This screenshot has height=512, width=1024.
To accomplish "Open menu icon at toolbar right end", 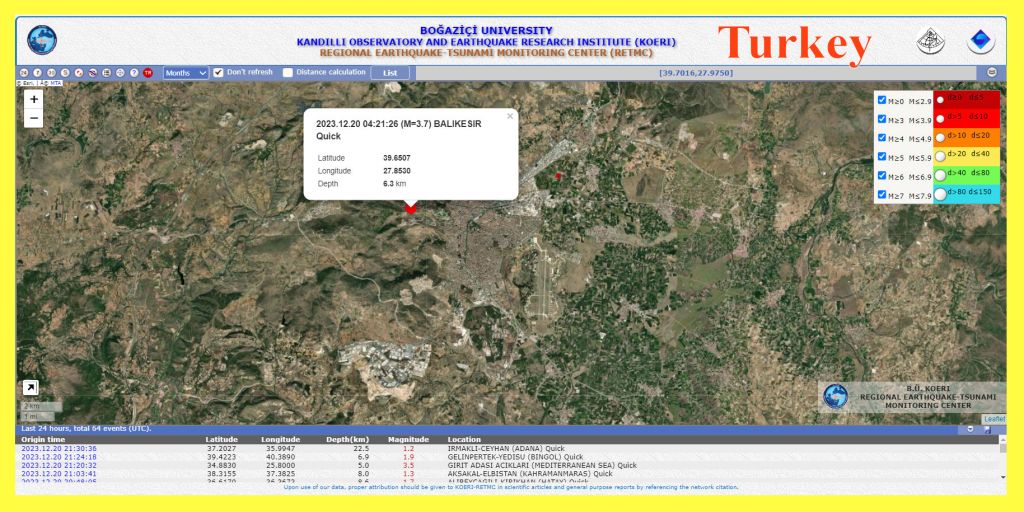I will pos(992,73).
